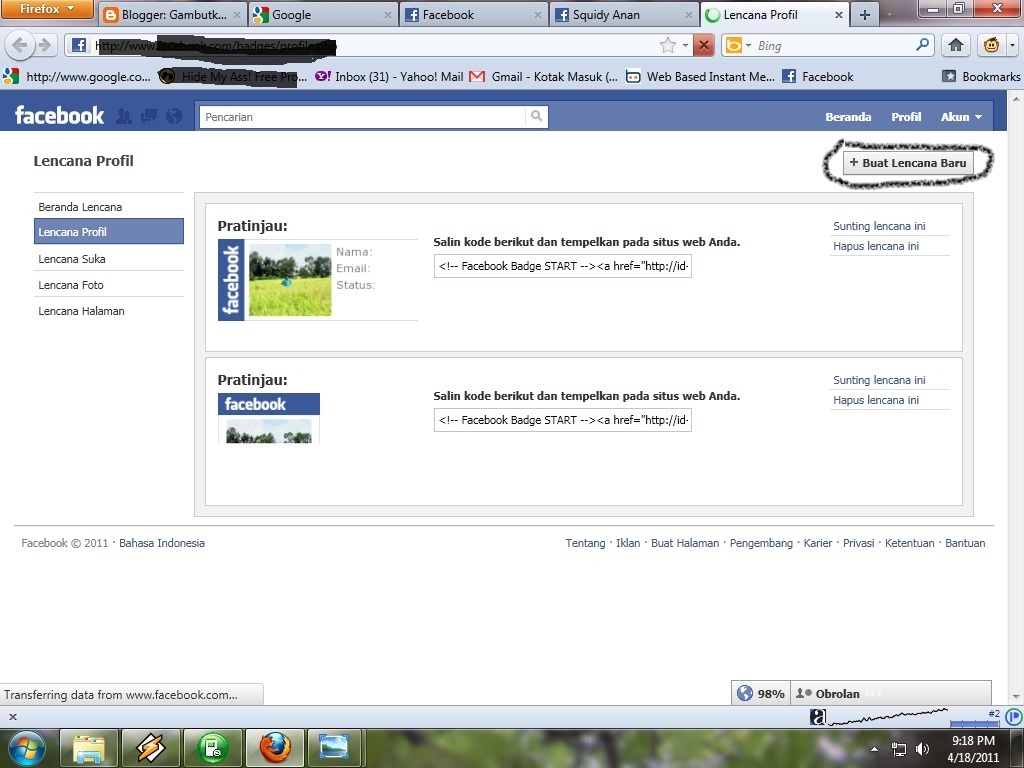Stop page loading with the red X button
The image size is (1024, 768).
(703, 45)
